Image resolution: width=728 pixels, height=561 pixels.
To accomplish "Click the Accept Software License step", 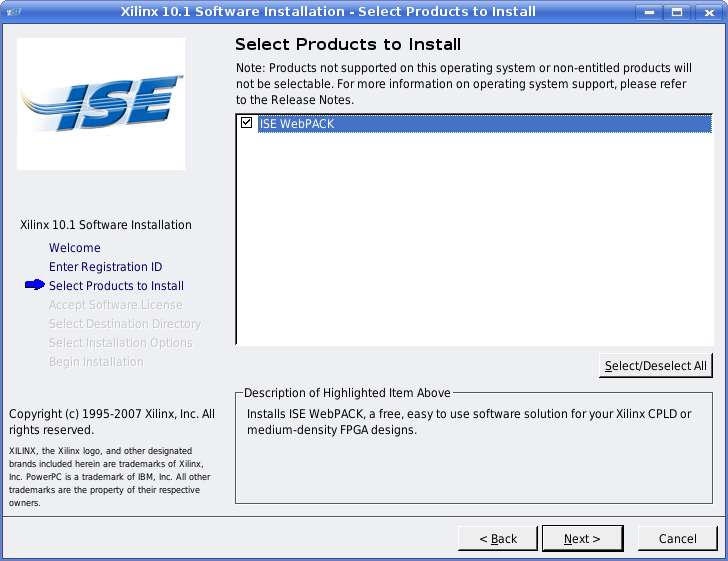I will tap(115, 305).
